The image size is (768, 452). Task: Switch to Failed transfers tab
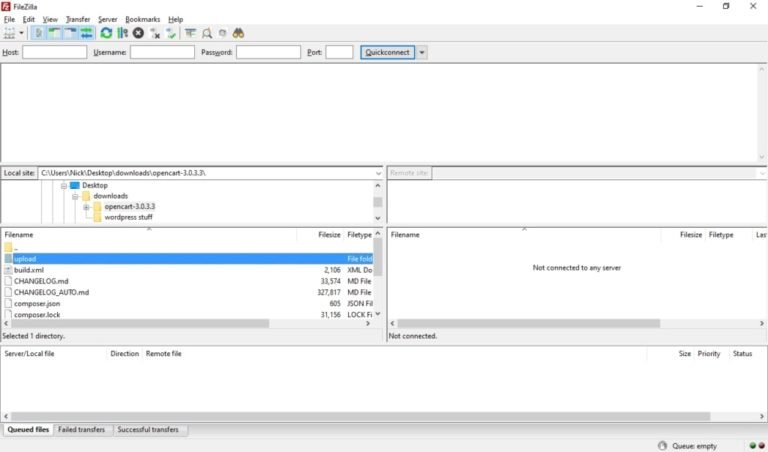[82, 430]
